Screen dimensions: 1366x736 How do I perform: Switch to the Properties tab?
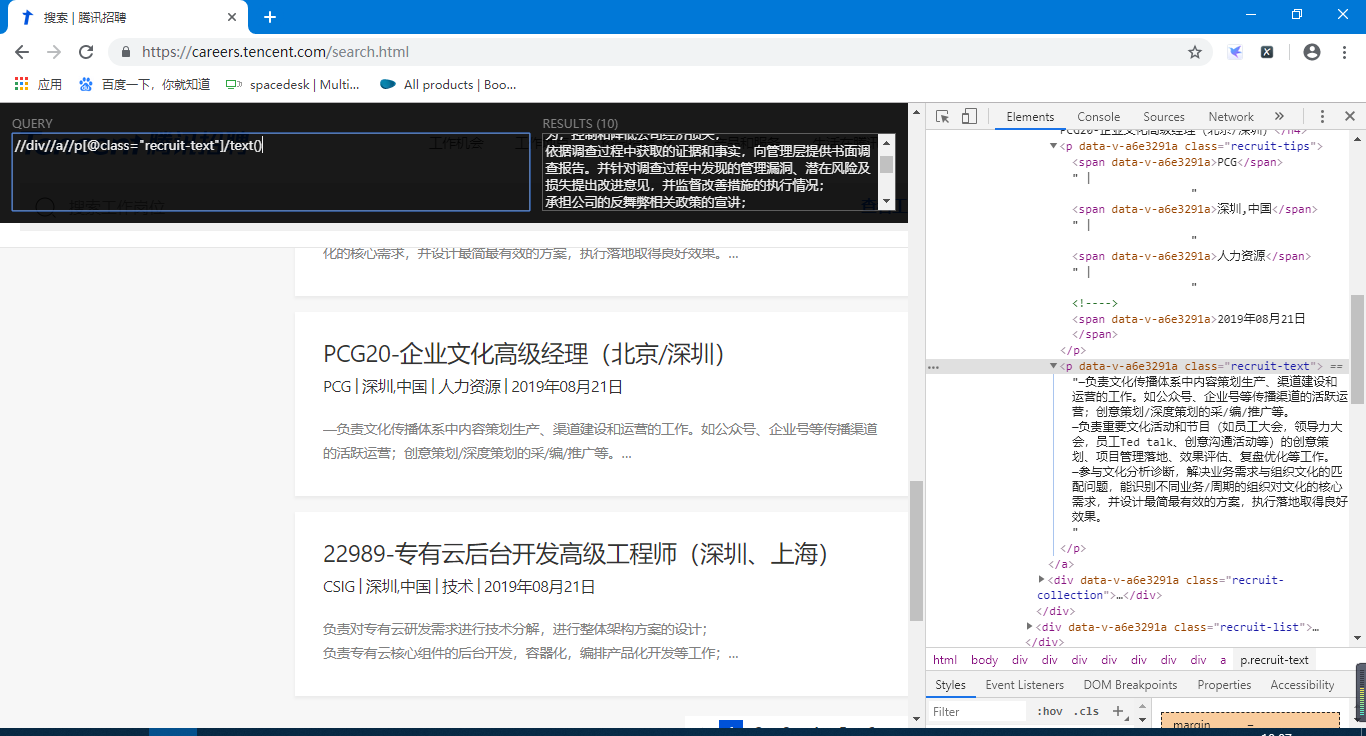tap(1224, 685)
